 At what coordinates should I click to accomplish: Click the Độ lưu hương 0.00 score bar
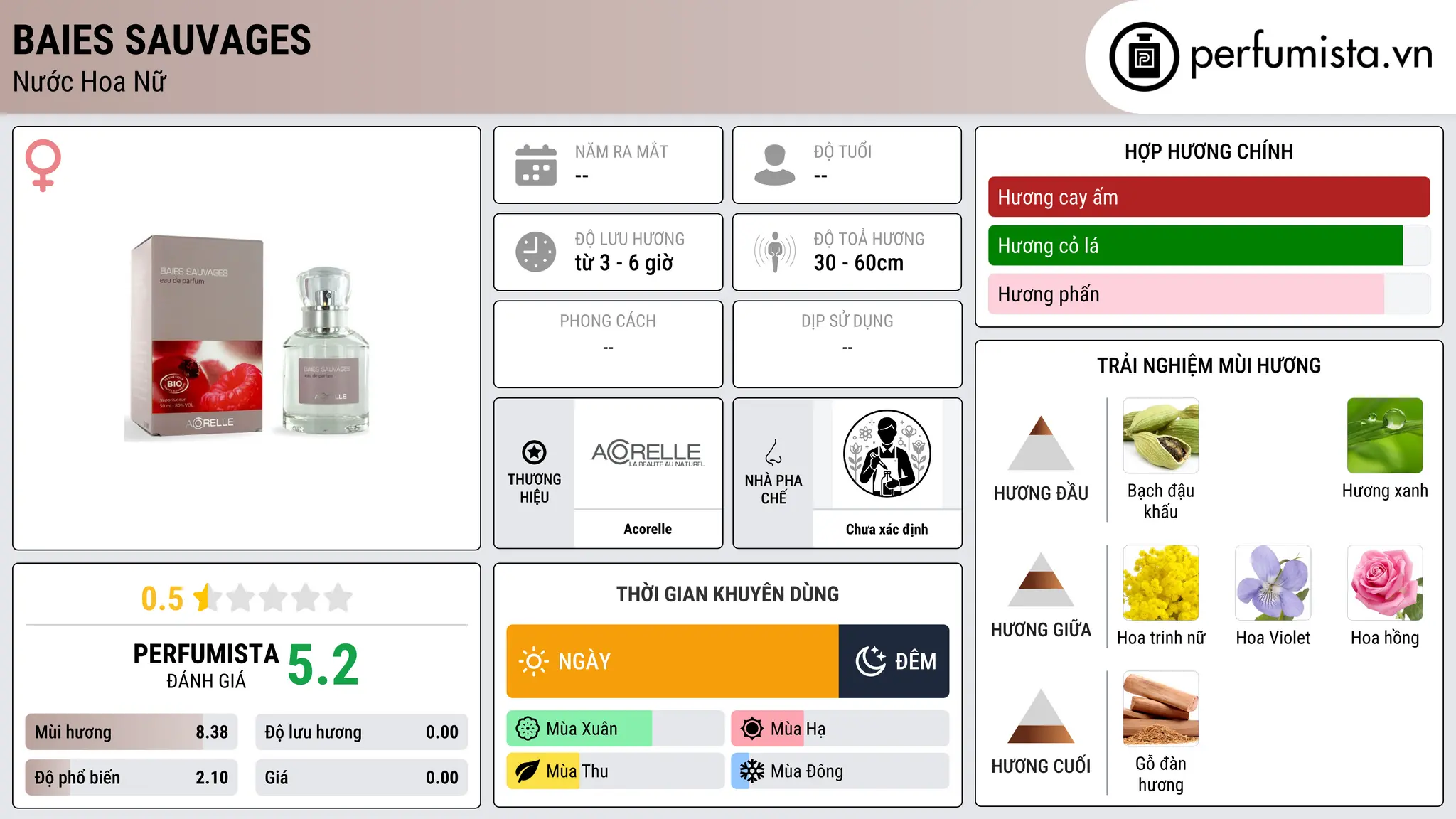361,732
